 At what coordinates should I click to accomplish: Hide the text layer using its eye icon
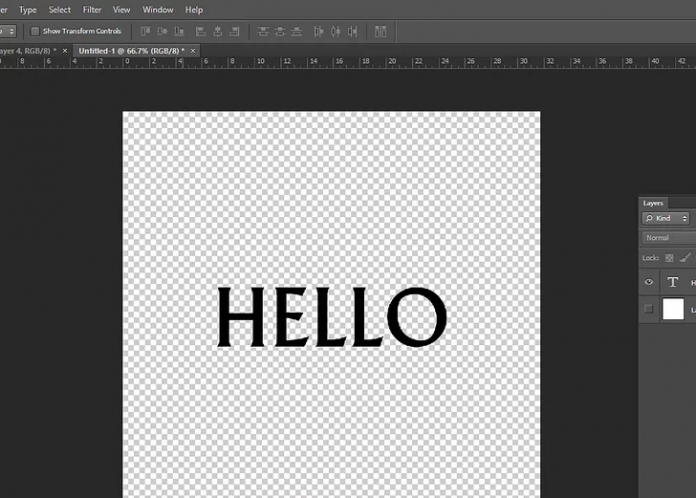click(x=648, y=283)
